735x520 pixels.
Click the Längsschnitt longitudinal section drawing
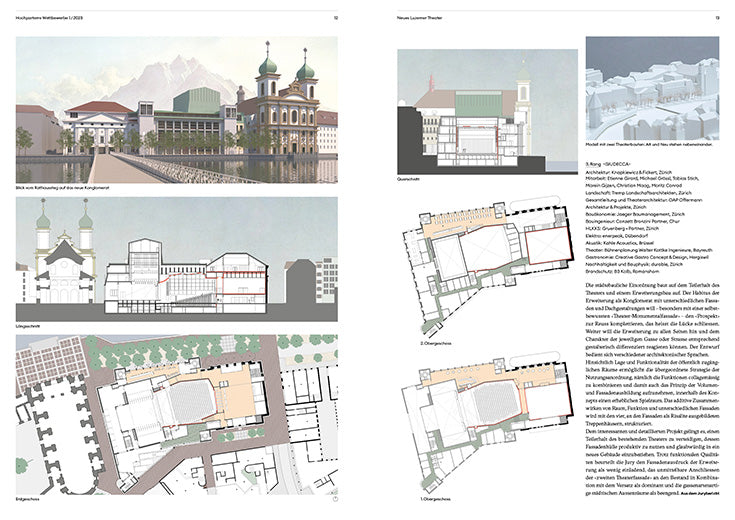pos(177,259)
